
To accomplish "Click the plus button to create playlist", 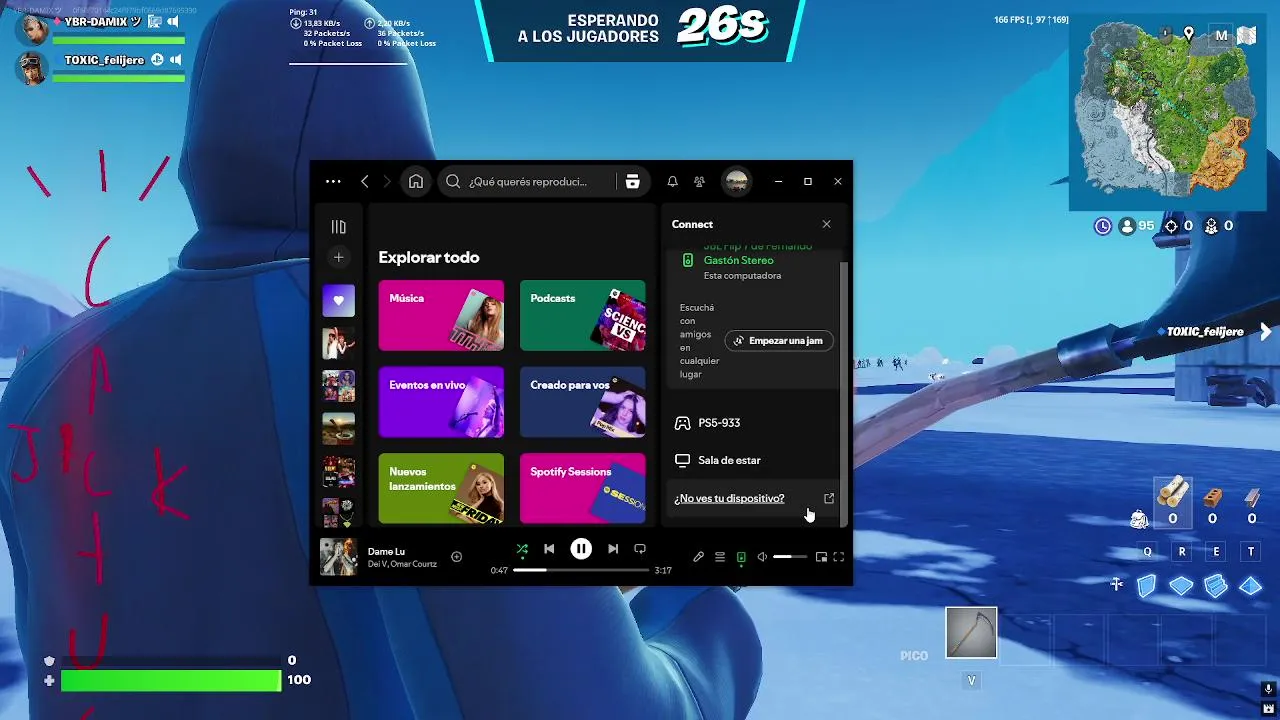I will click(x=338, y=257).
